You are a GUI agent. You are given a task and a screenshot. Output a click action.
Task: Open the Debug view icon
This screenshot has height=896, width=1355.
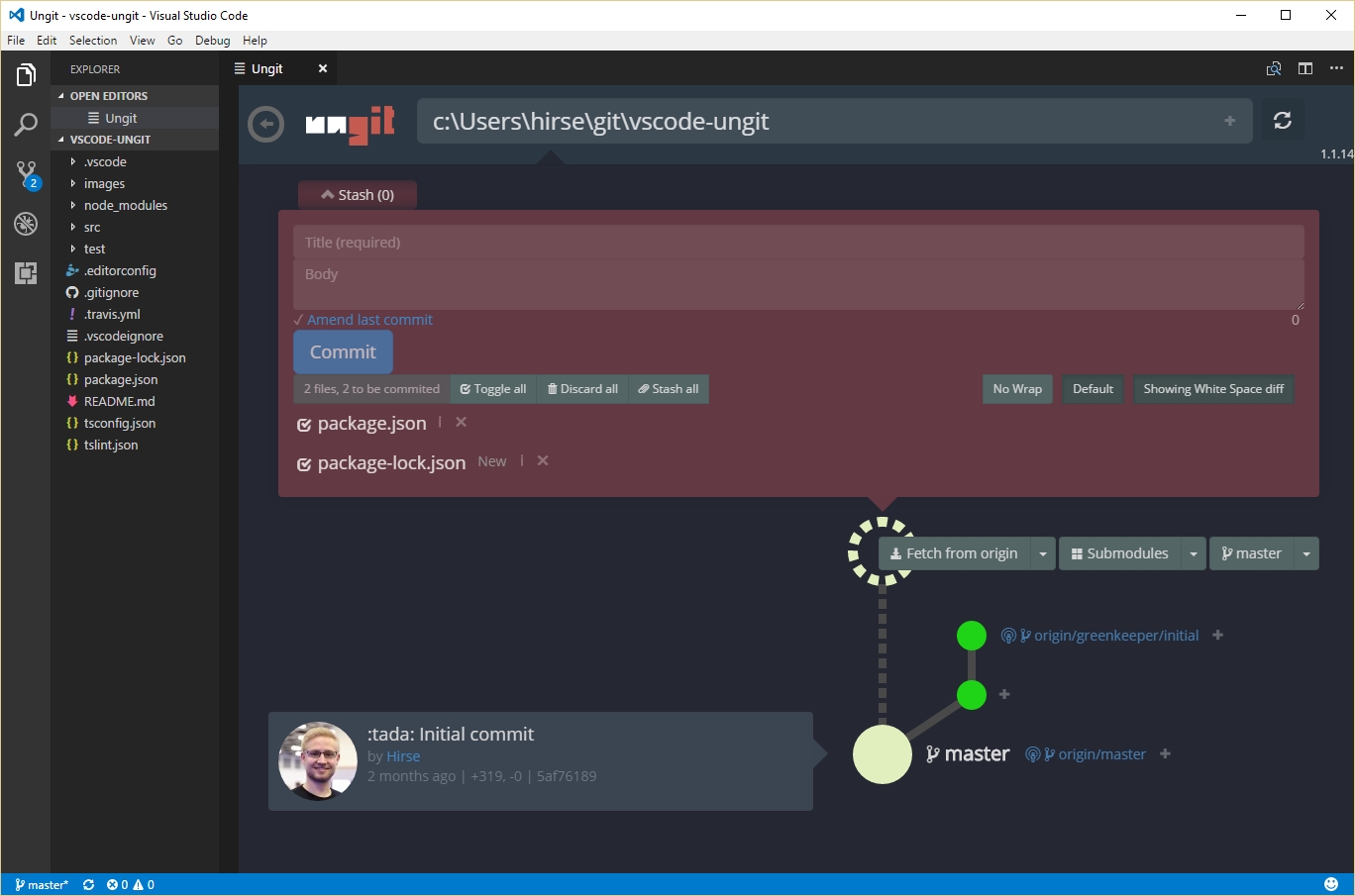point(26,224)
